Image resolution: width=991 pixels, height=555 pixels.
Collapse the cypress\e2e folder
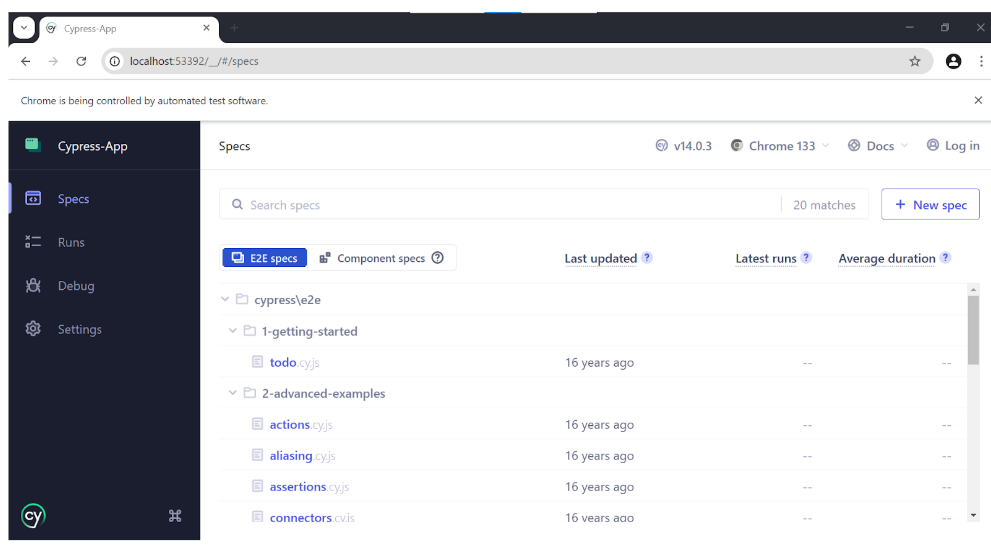(225, 299)
